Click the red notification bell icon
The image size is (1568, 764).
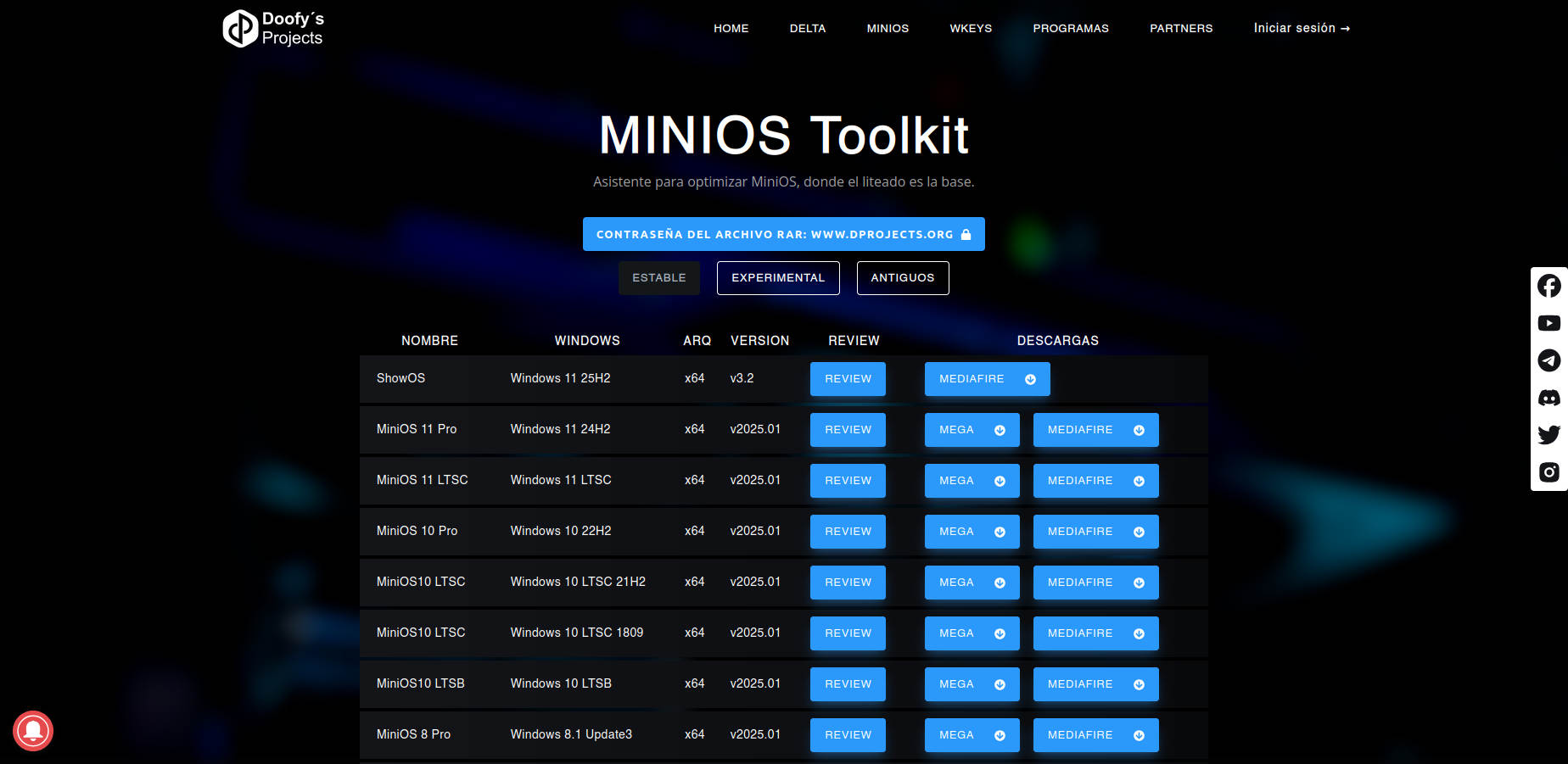tap(33, 731)
